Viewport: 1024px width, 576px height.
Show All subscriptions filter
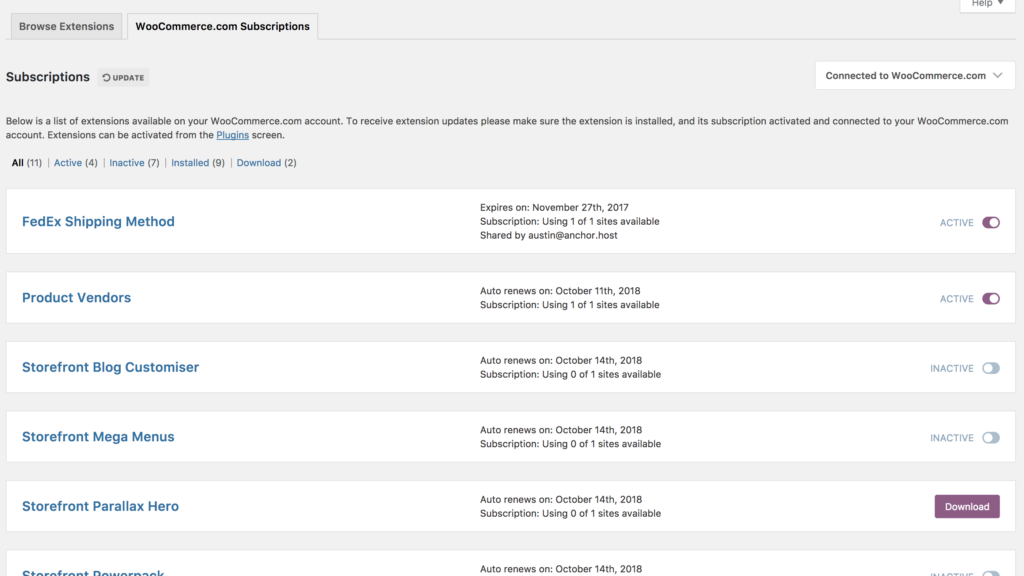coord(18,163)
